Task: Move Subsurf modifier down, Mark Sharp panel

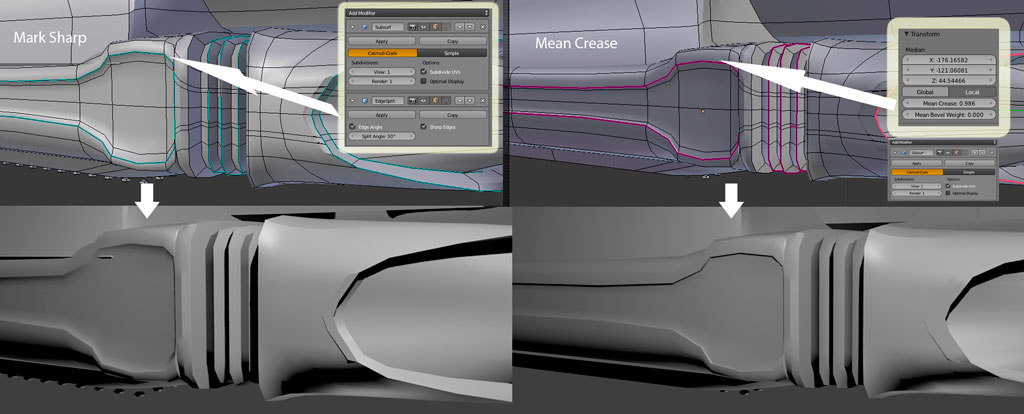Action: [x=470, y=27]
